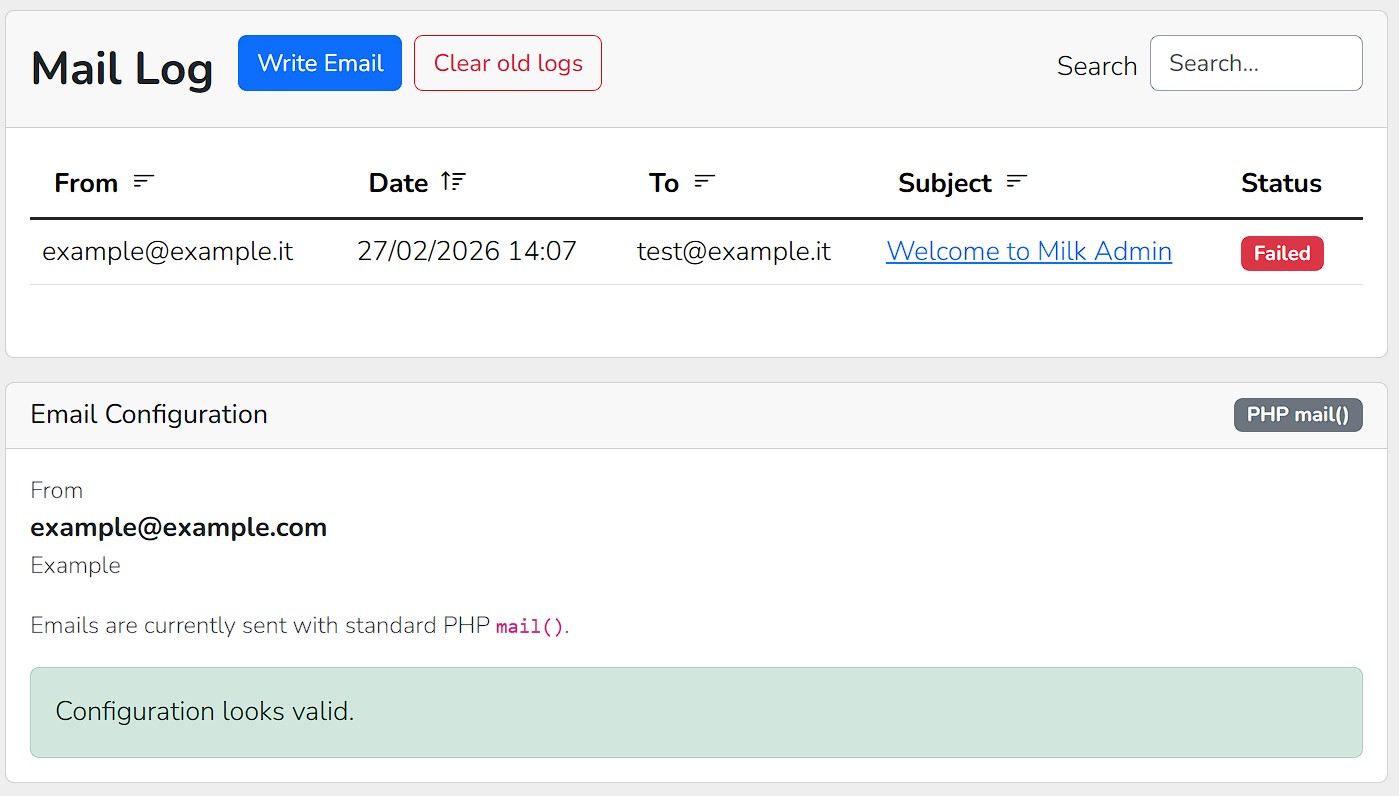Click the Clear old logs button
The width and height of the screenshot is (1399, 796).
pyautogui.click(x=508, y=63)
